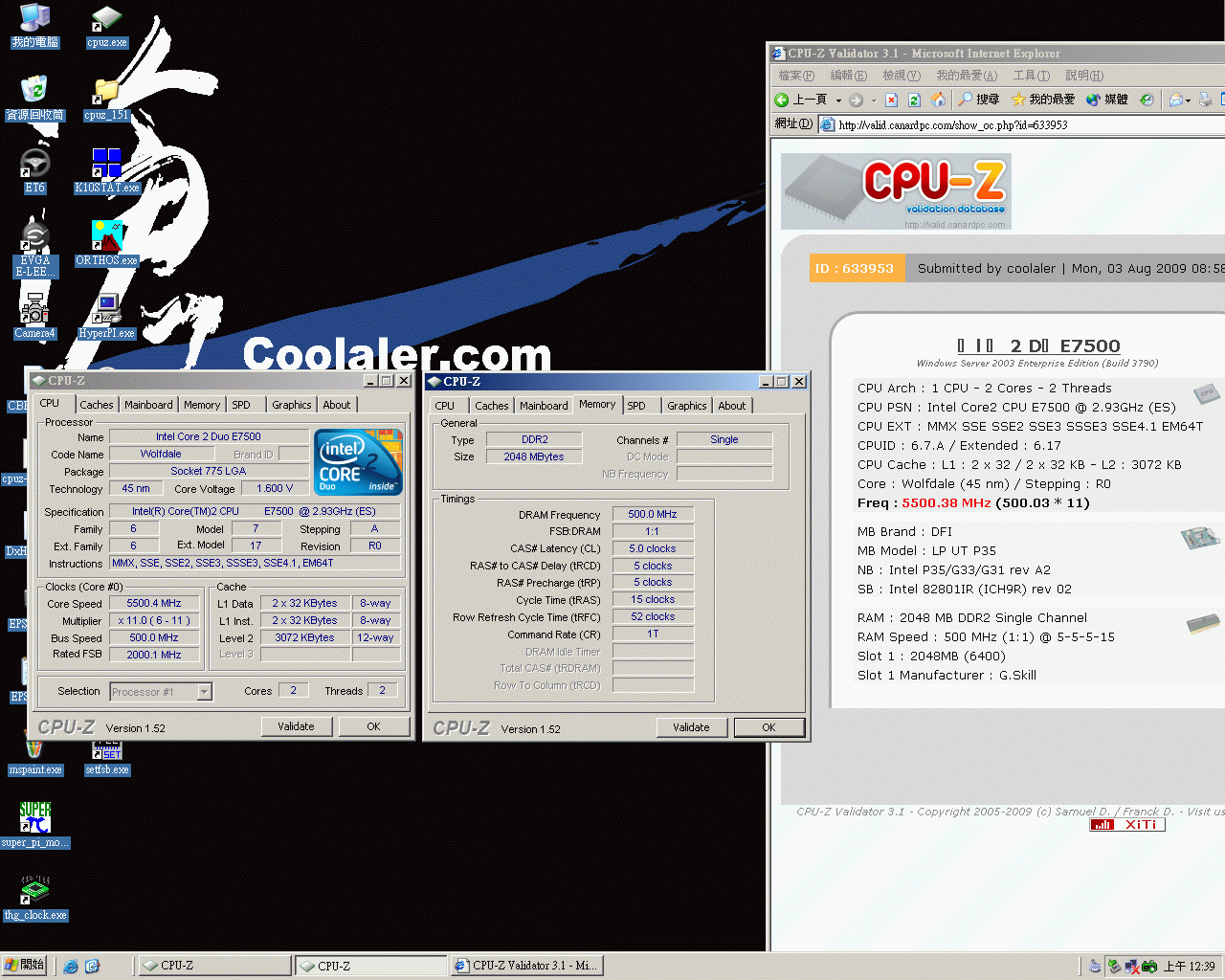Click the XiTi link on the web page
This screenshot has width=1225, height=980.
pyautogui.click(x=1127, y=825)
